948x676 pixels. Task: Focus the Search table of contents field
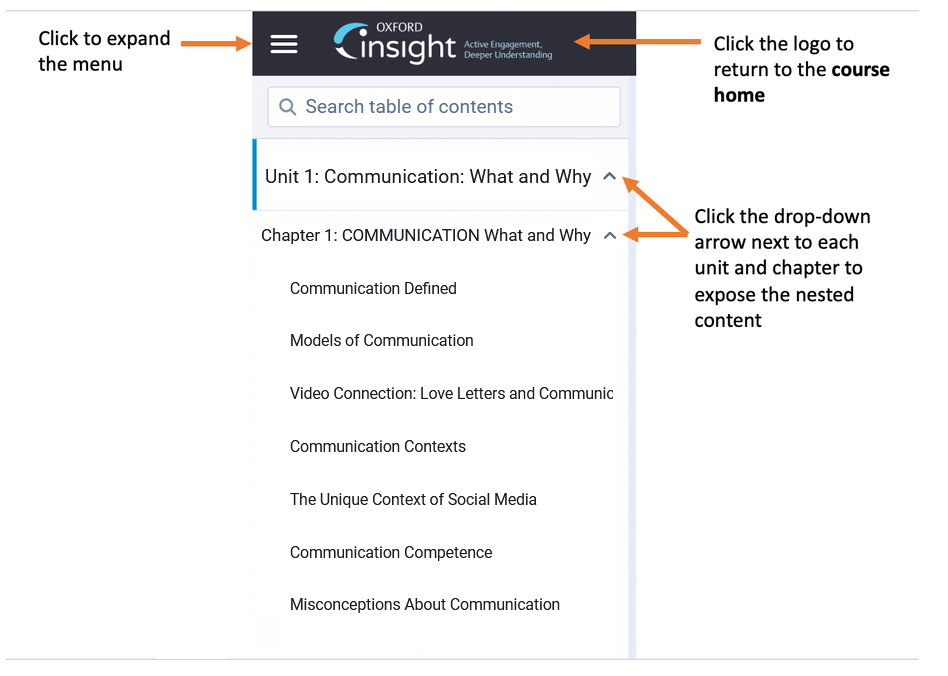click(444, 107)
